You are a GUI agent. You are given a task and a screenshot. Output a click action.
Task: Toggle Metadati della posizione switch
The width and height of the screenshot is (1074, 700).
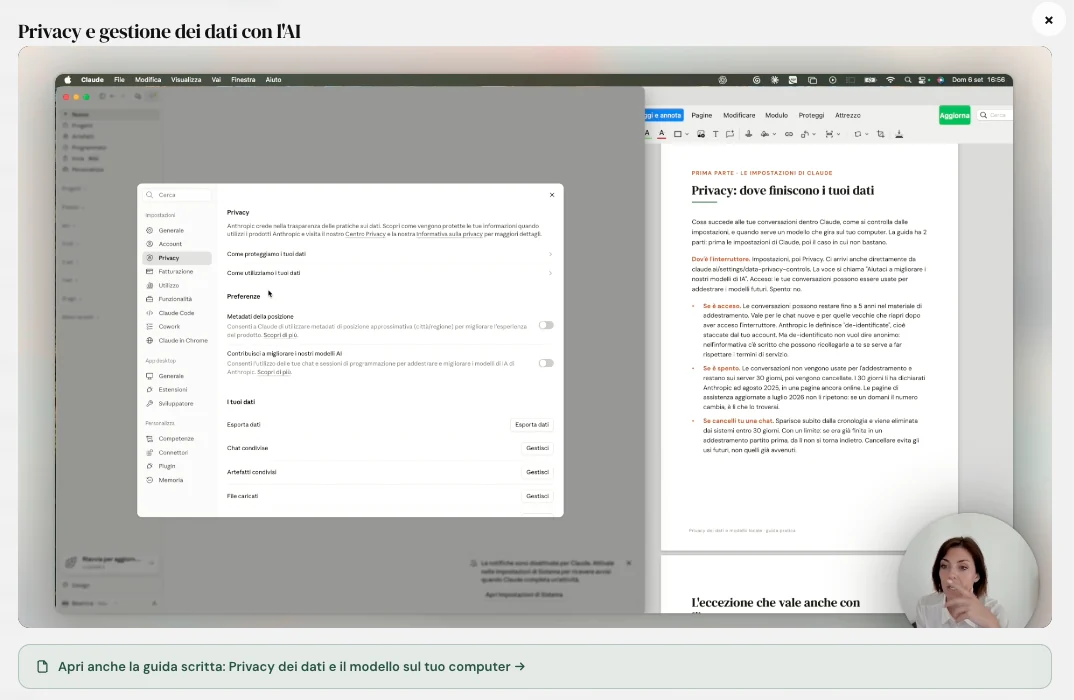[x=546, y=325]
